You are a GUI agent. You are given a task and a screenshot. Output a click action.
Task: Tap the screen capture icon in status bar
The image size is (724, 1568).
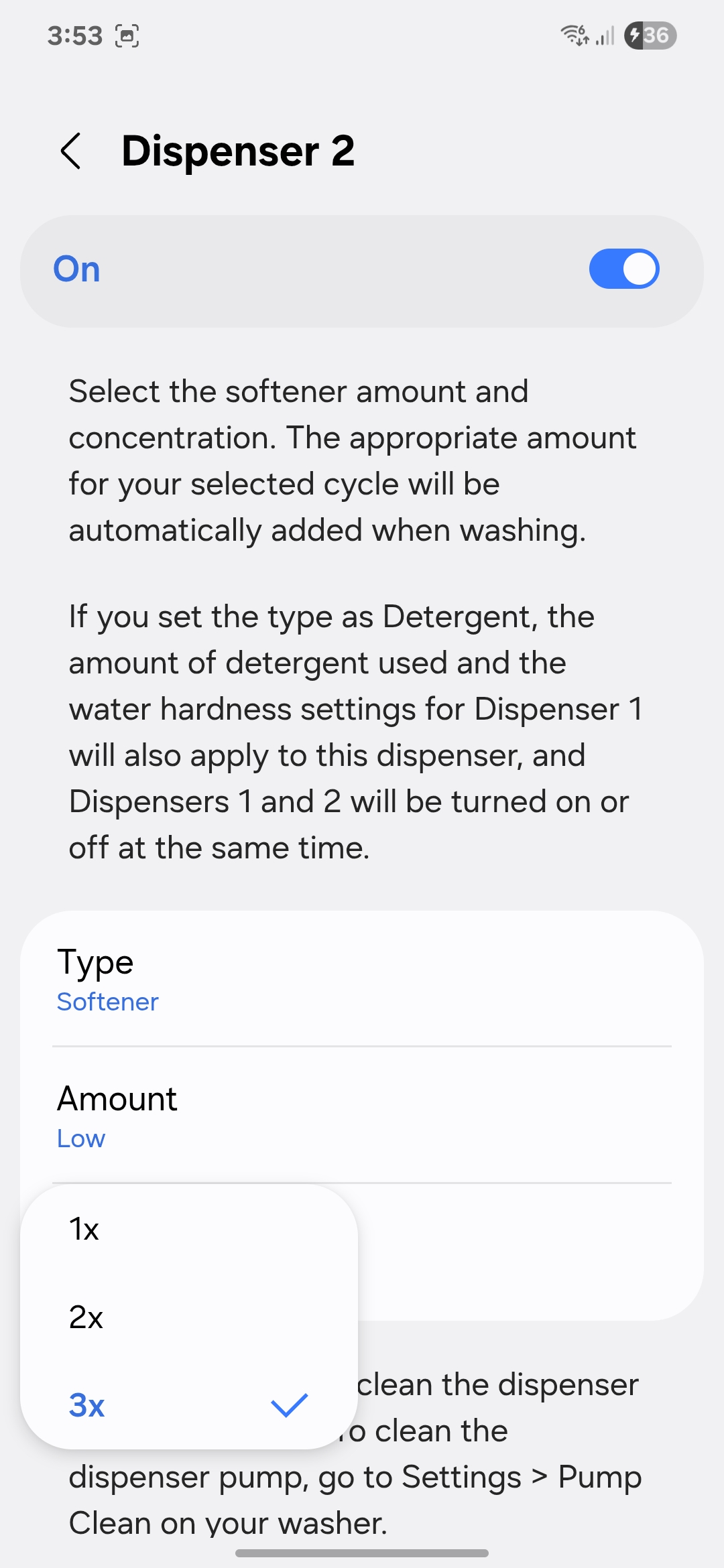pyautogui.click(x=127, y=36)
